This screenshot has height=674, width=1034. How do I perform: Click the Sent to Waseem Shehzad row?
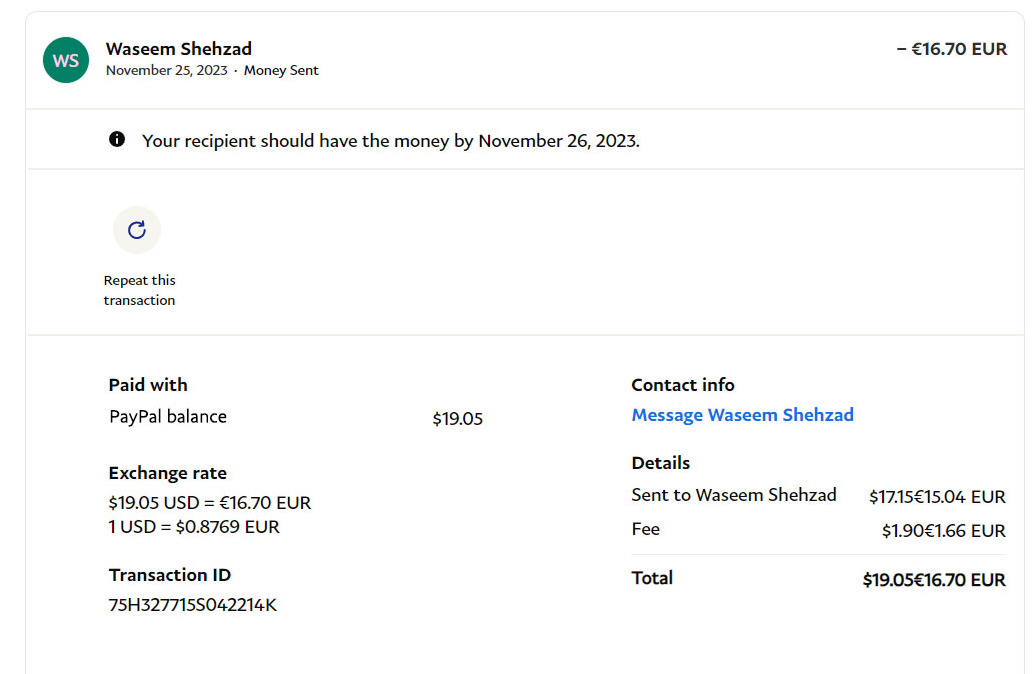point(818,496)
